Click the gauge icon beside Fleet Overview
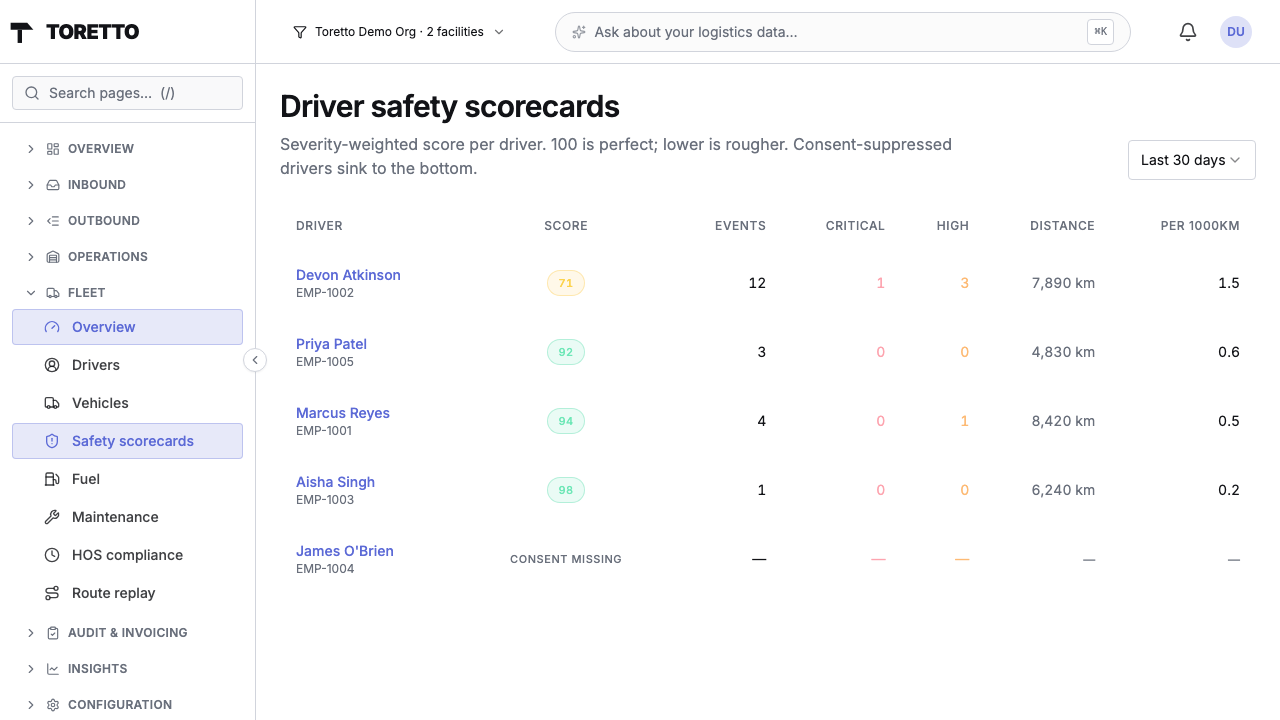1280x720 pixels. [52, 327]
